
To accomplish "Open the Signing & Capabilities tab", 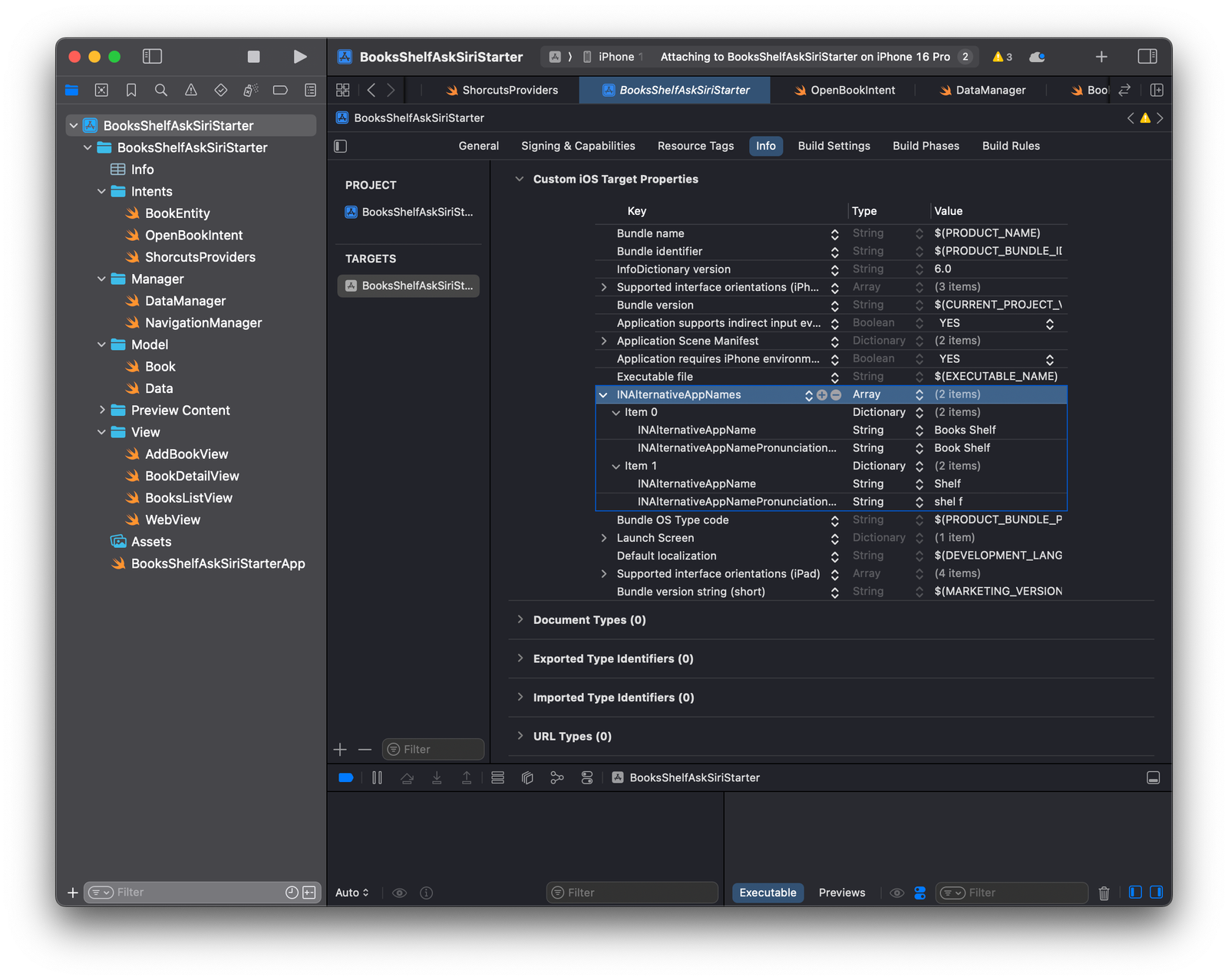I will coord(578,146).
